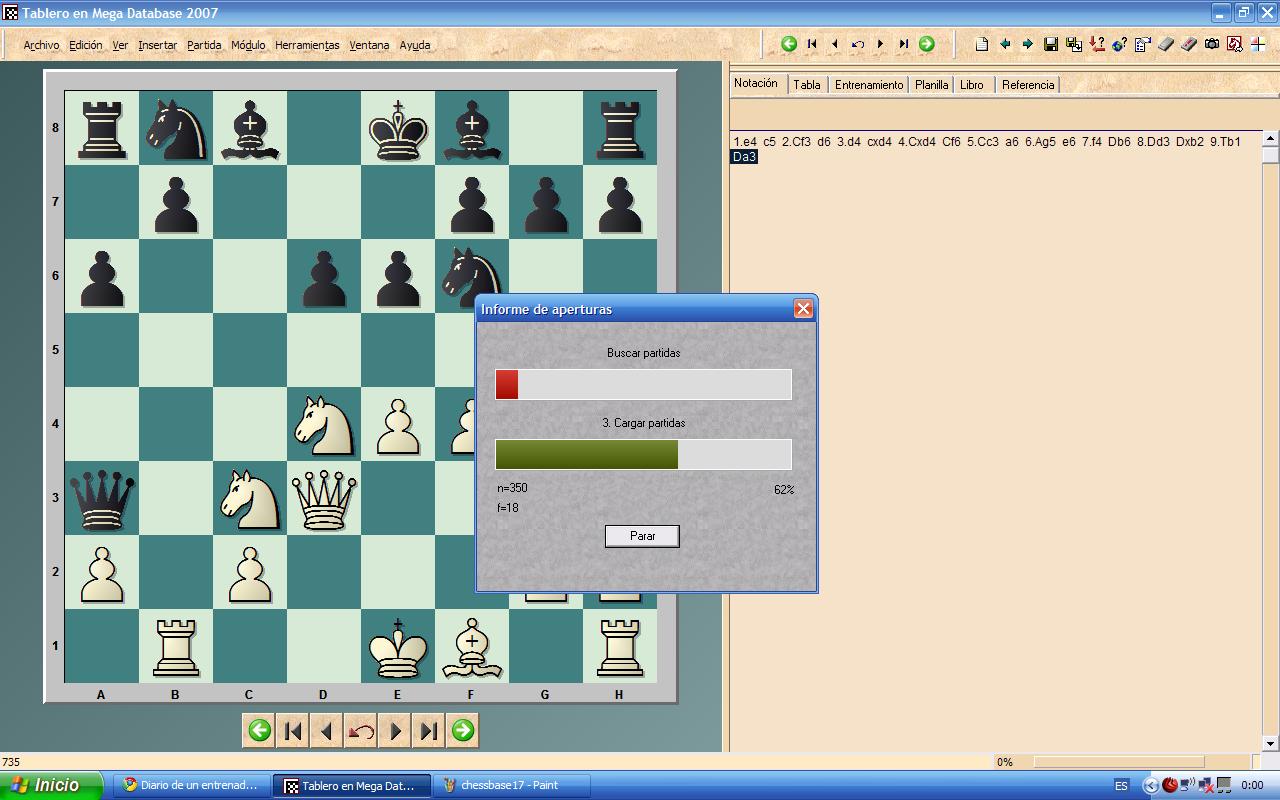
Task: Save the game with the floppy disk icon
Action: 1053,43
